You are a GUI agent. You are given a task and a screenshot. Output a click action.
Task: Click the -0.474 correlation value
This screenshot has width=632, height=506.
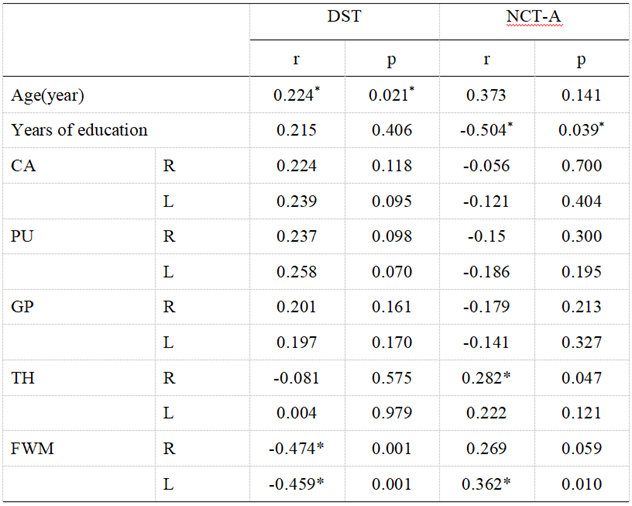coord(296,449)
